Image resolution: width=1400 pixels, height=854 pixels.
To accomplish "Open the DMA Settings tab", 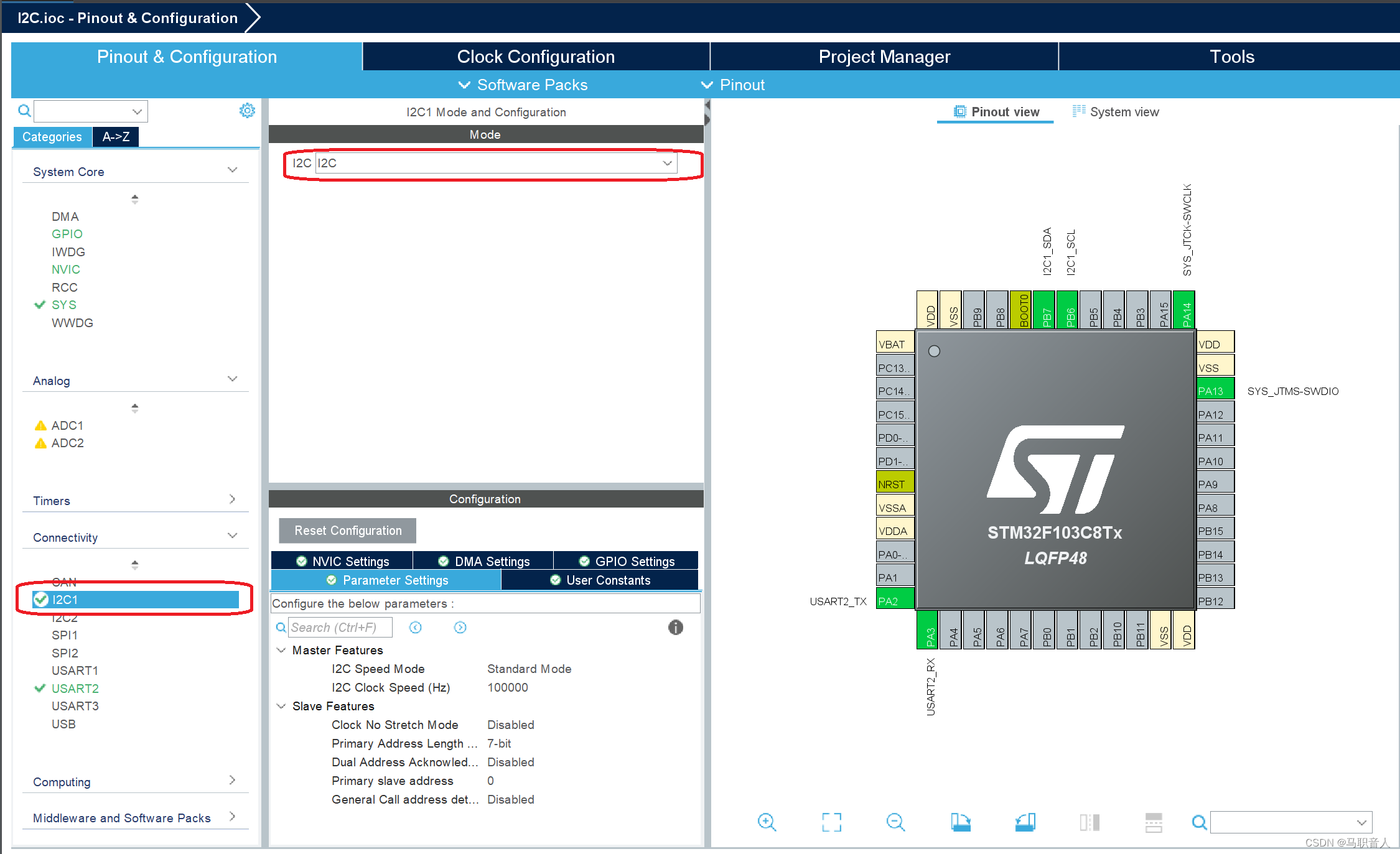I will click(483, 561).
